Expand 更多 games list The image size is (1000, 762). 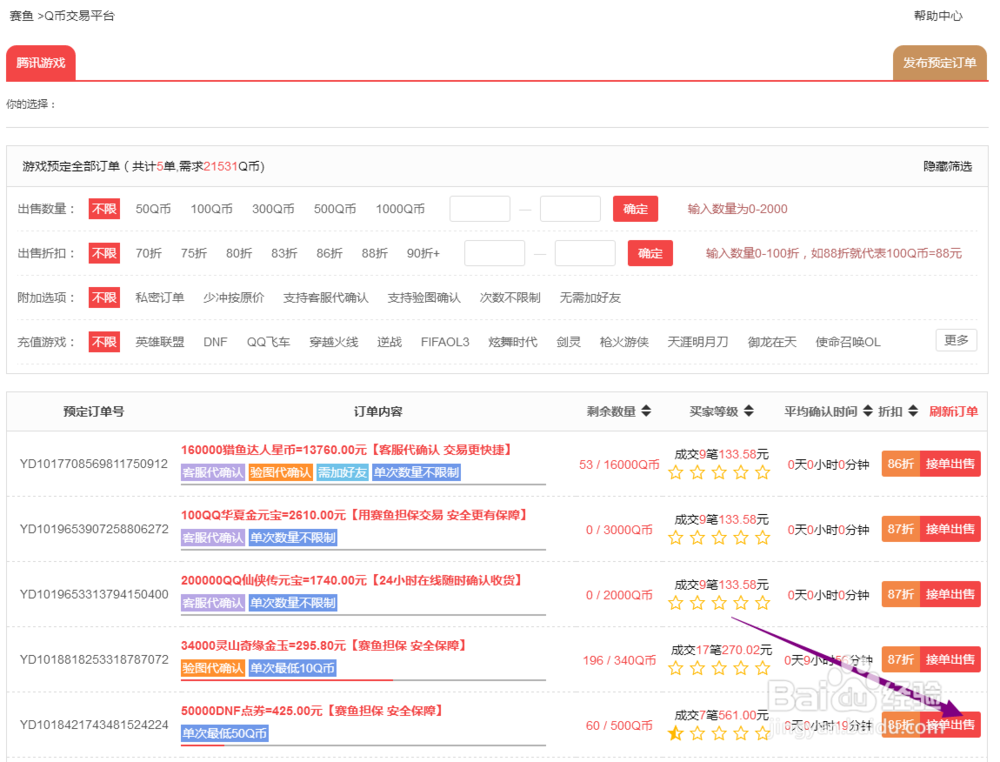(x=956, y=340)
